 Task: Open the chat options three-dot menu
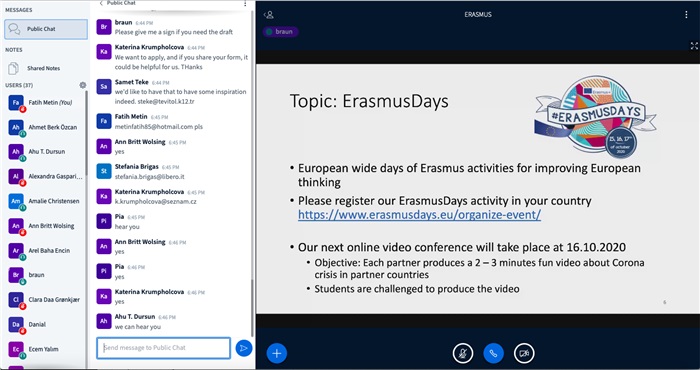pos(245,3)
